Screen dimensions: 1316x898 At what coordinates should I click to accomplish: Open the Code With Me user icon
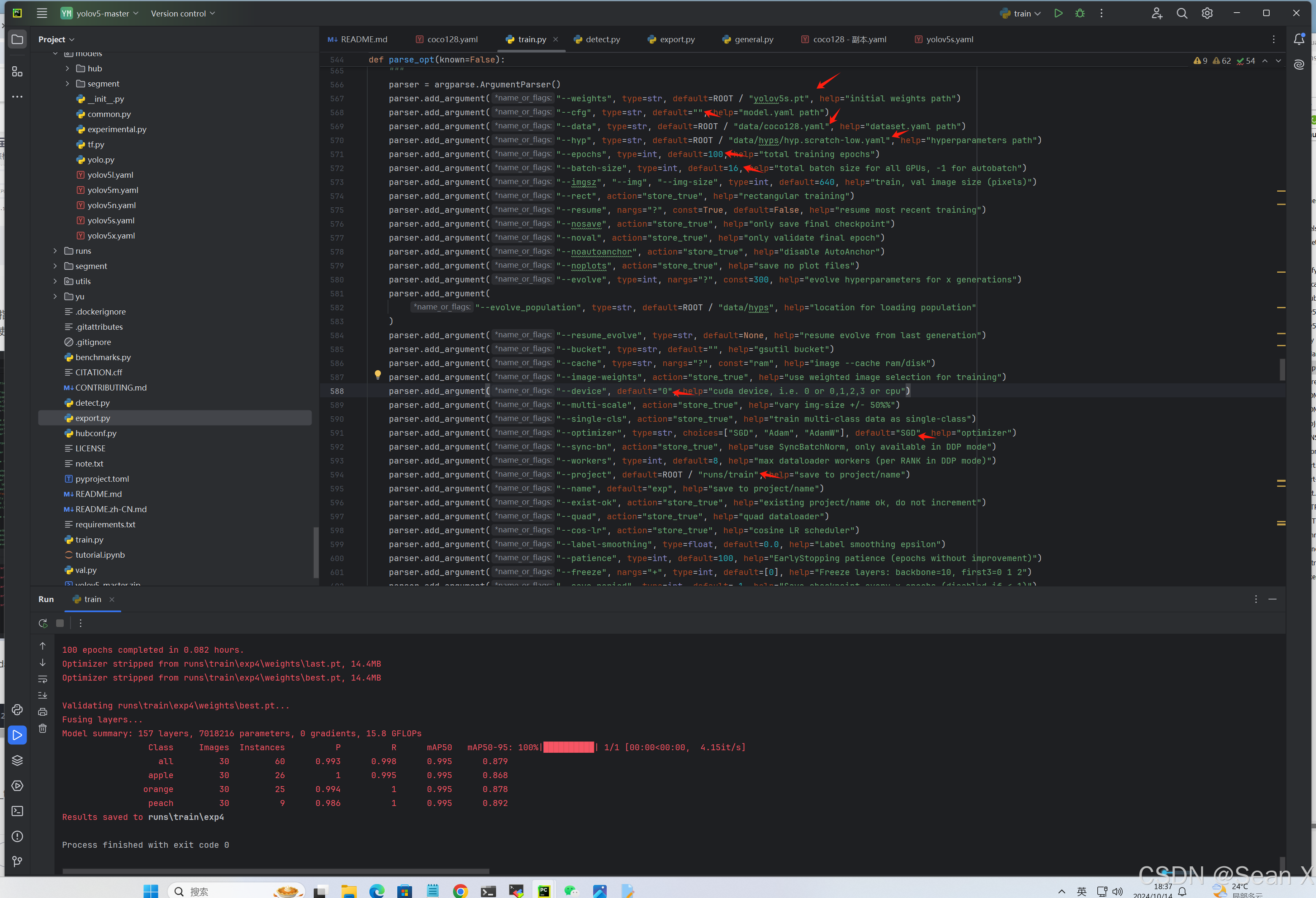pos(1157,13)
